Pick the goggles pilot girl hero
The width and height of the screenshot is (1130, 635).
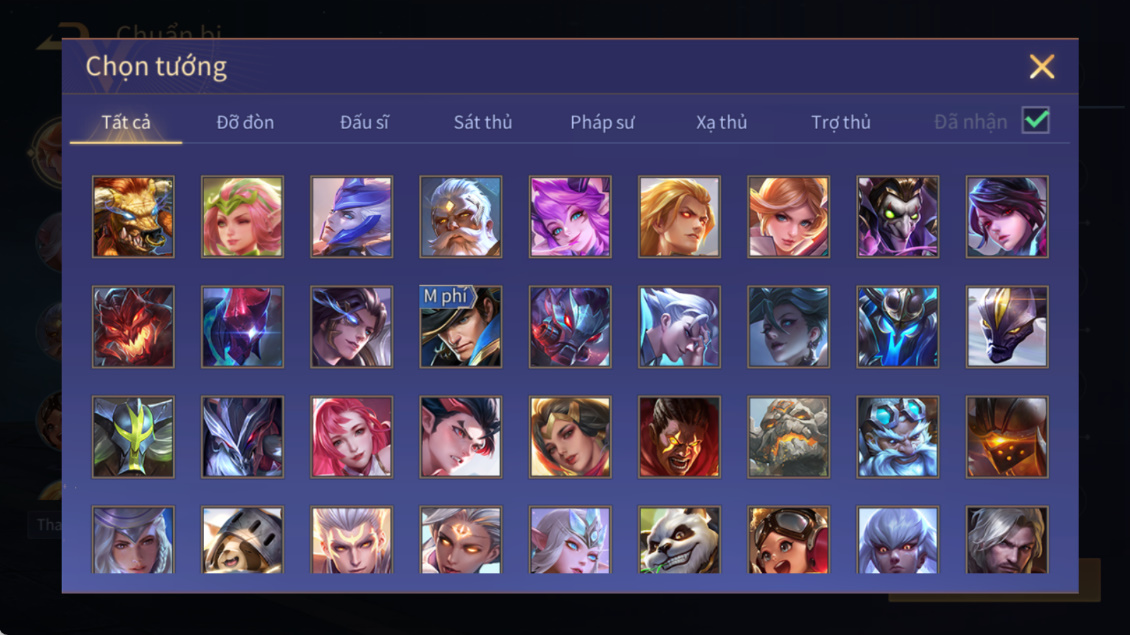(x=788, y=540)
